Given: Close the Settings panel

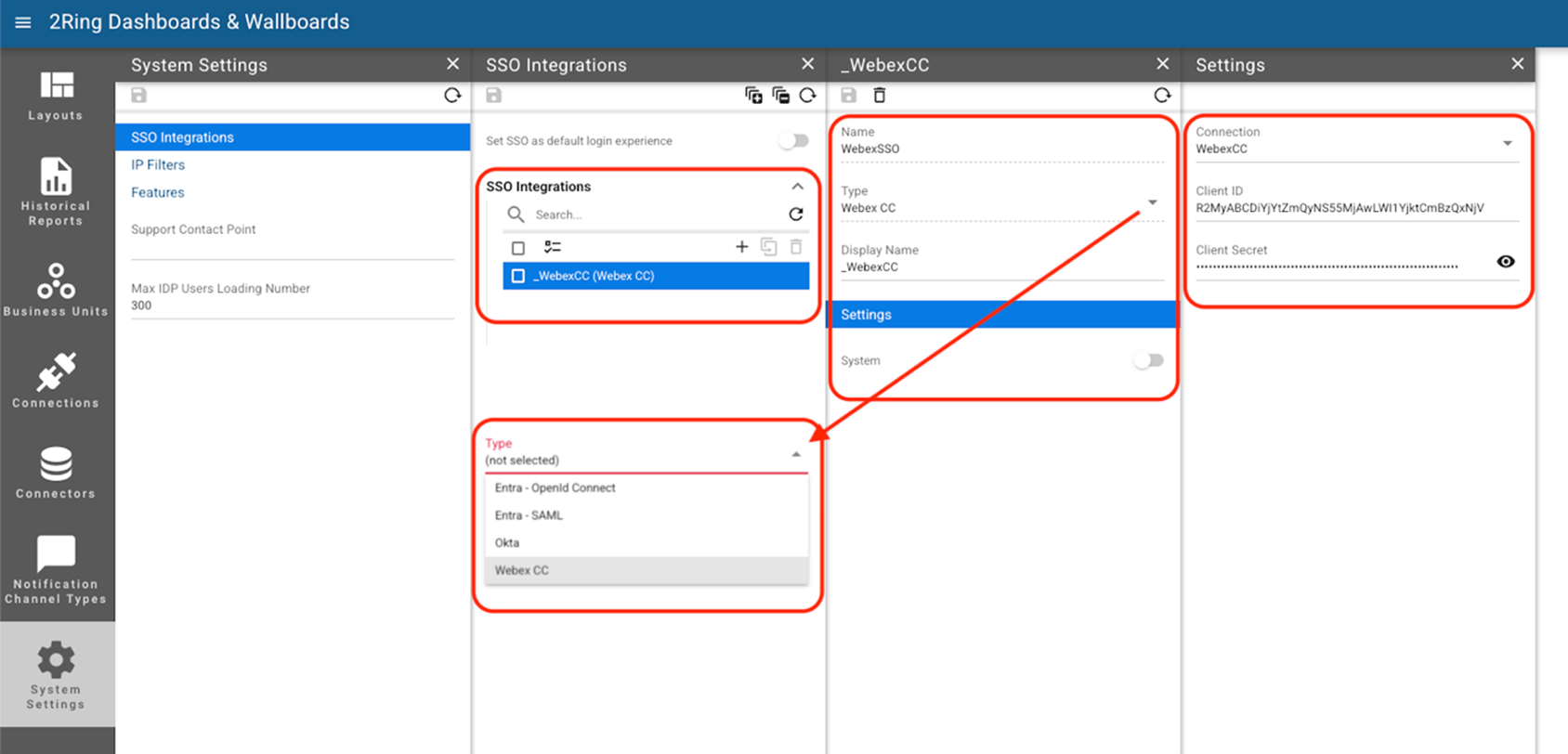Looking at the screenshot, I should pos(1517,64).
